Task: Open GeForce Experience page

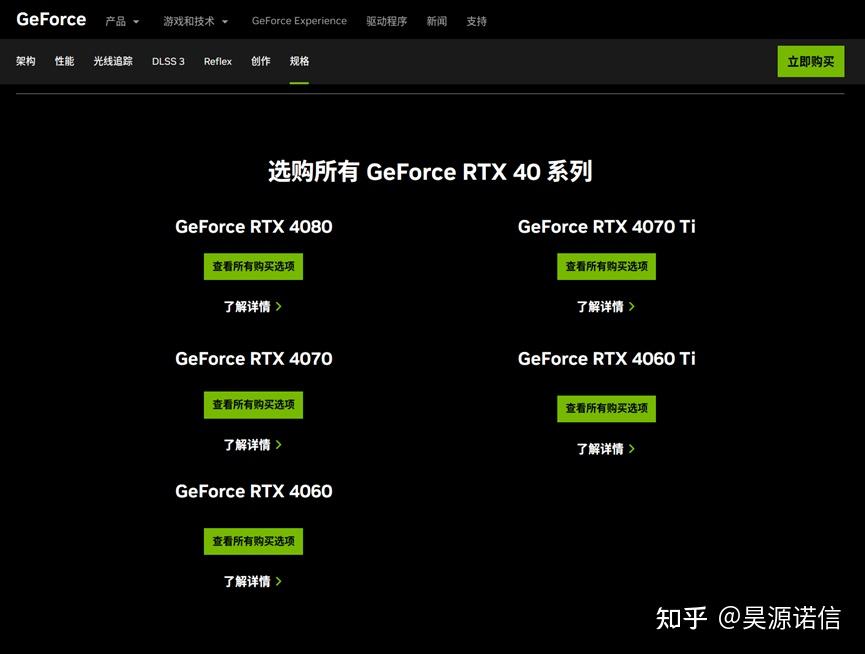Action: 299,21
